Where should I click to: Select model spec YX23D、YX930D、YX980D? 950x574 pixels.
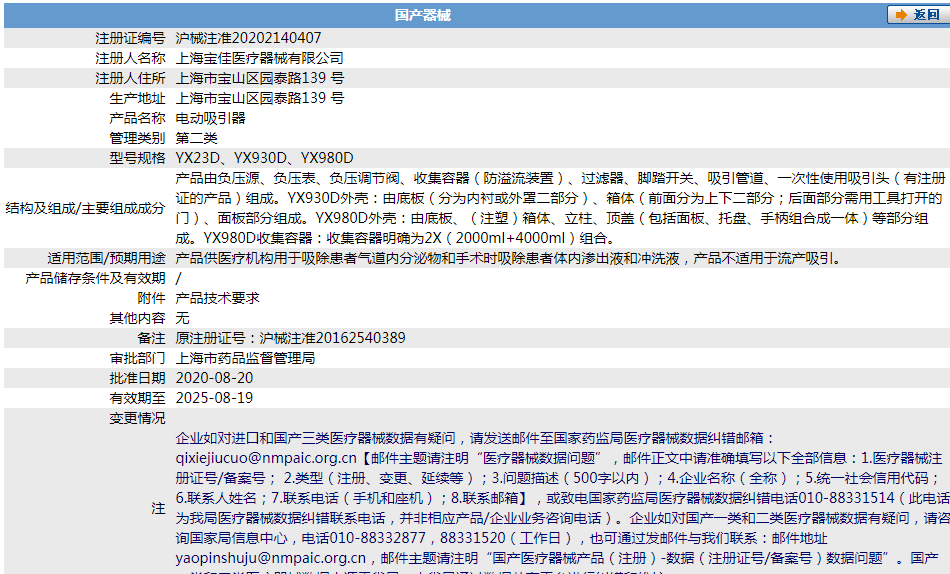pyautogui.click(x=264, y=158)
